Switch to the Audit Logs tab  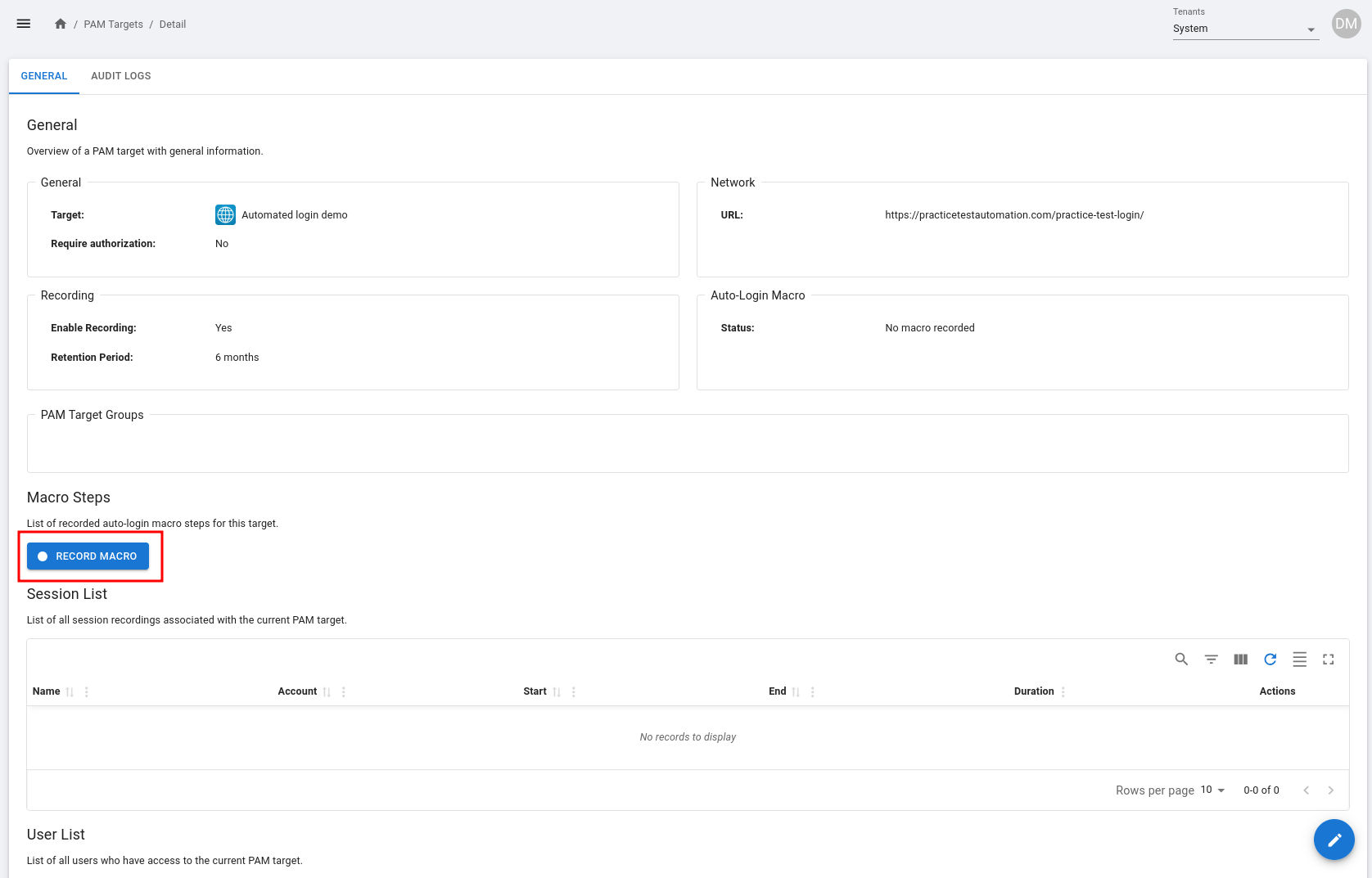(120, 76)
